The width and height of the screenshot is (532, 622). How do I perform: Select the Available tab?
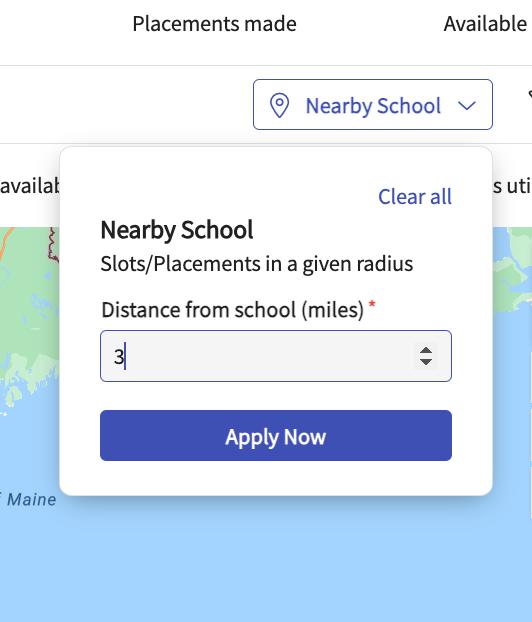[486, 24]
